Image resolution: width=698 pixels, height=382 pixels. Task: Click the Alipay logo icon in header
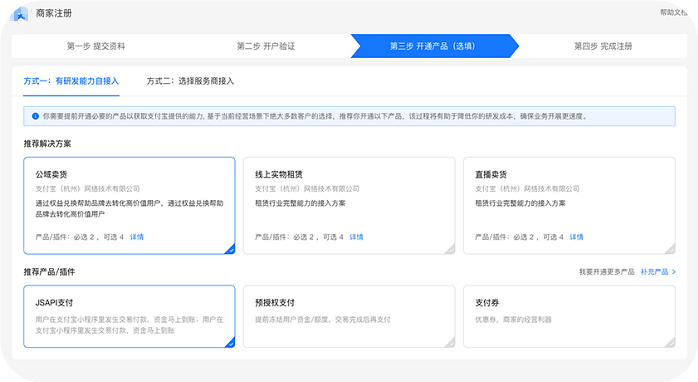(20, 14)
